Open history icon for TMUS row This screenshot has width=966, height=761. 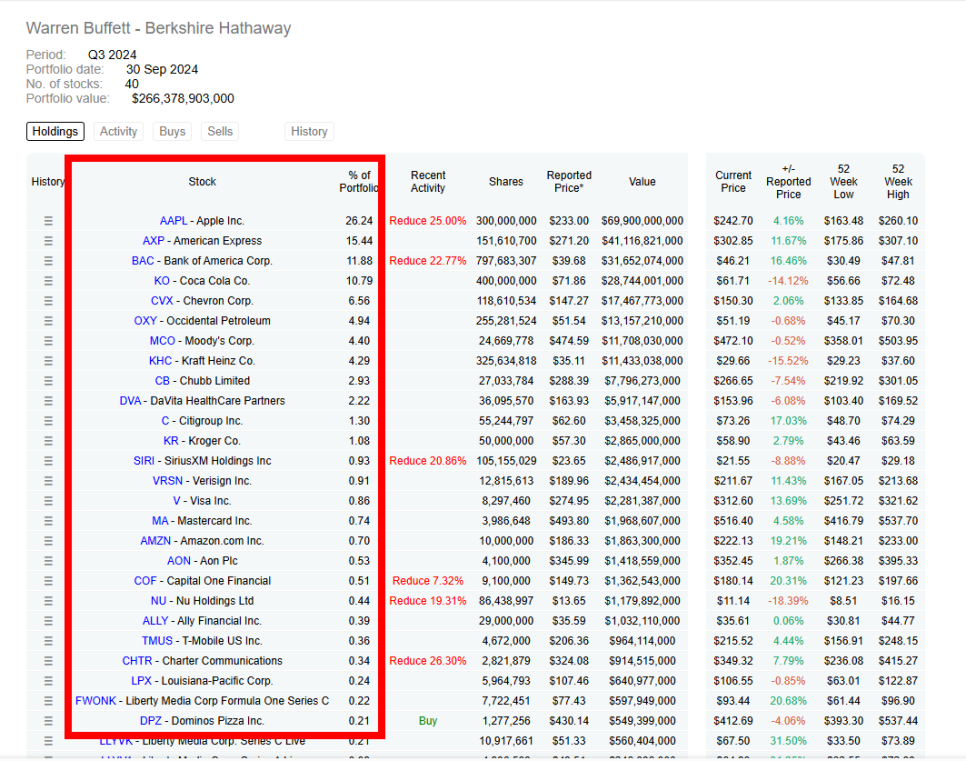(x=48, y=641)
